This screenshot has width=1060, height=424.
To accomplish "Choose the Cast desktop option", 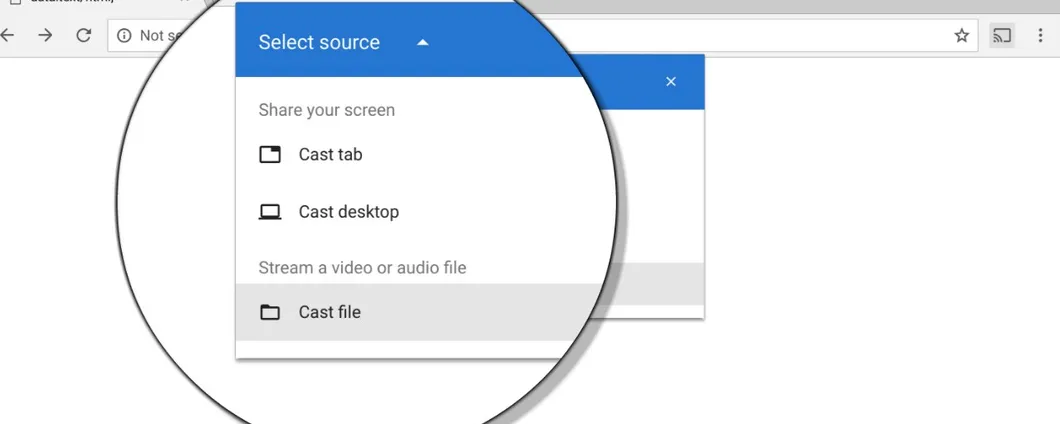I will point(348,212).
